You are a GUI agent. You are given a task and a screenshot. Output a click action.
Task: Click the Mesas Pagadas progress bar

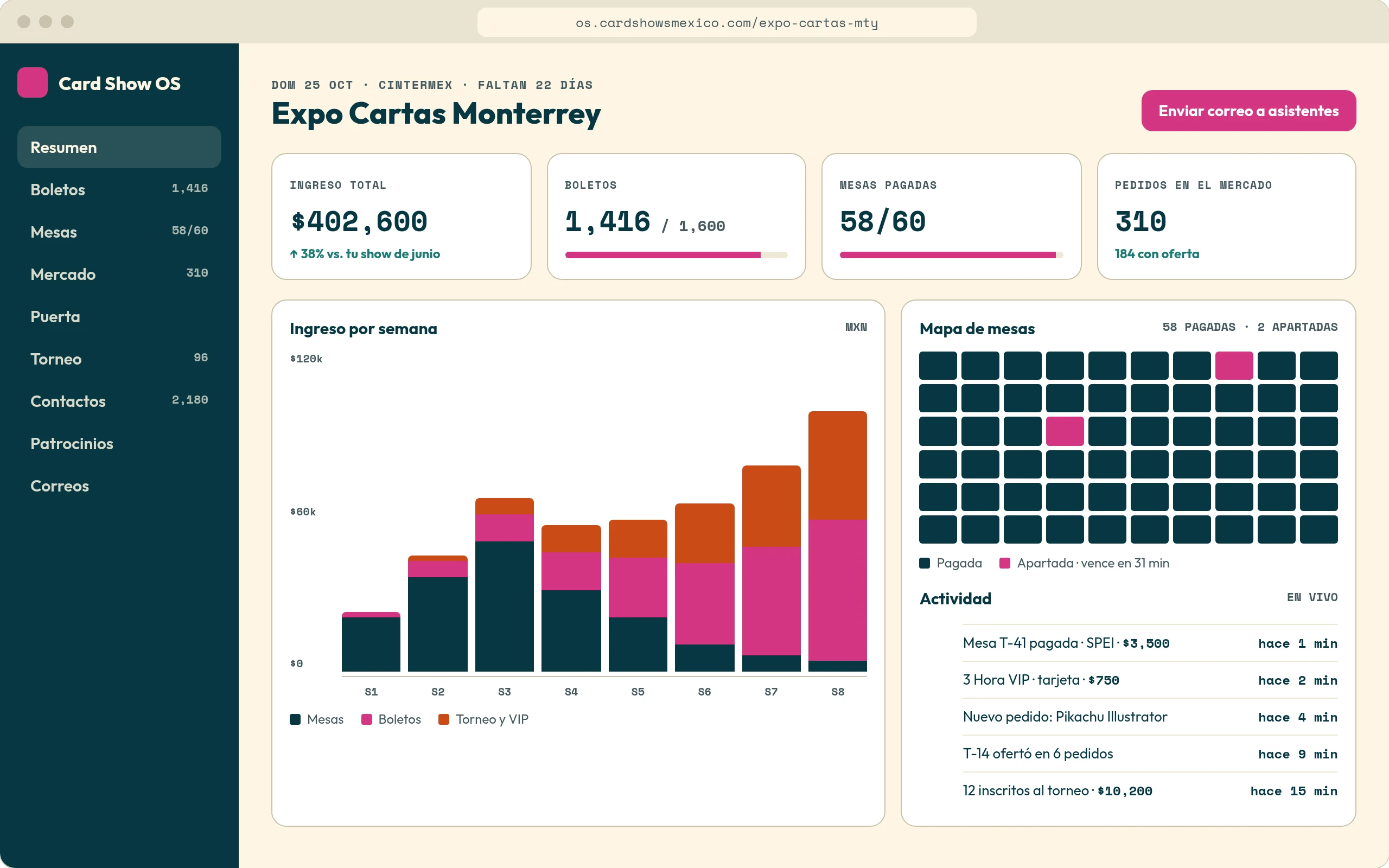pos(951,255)
